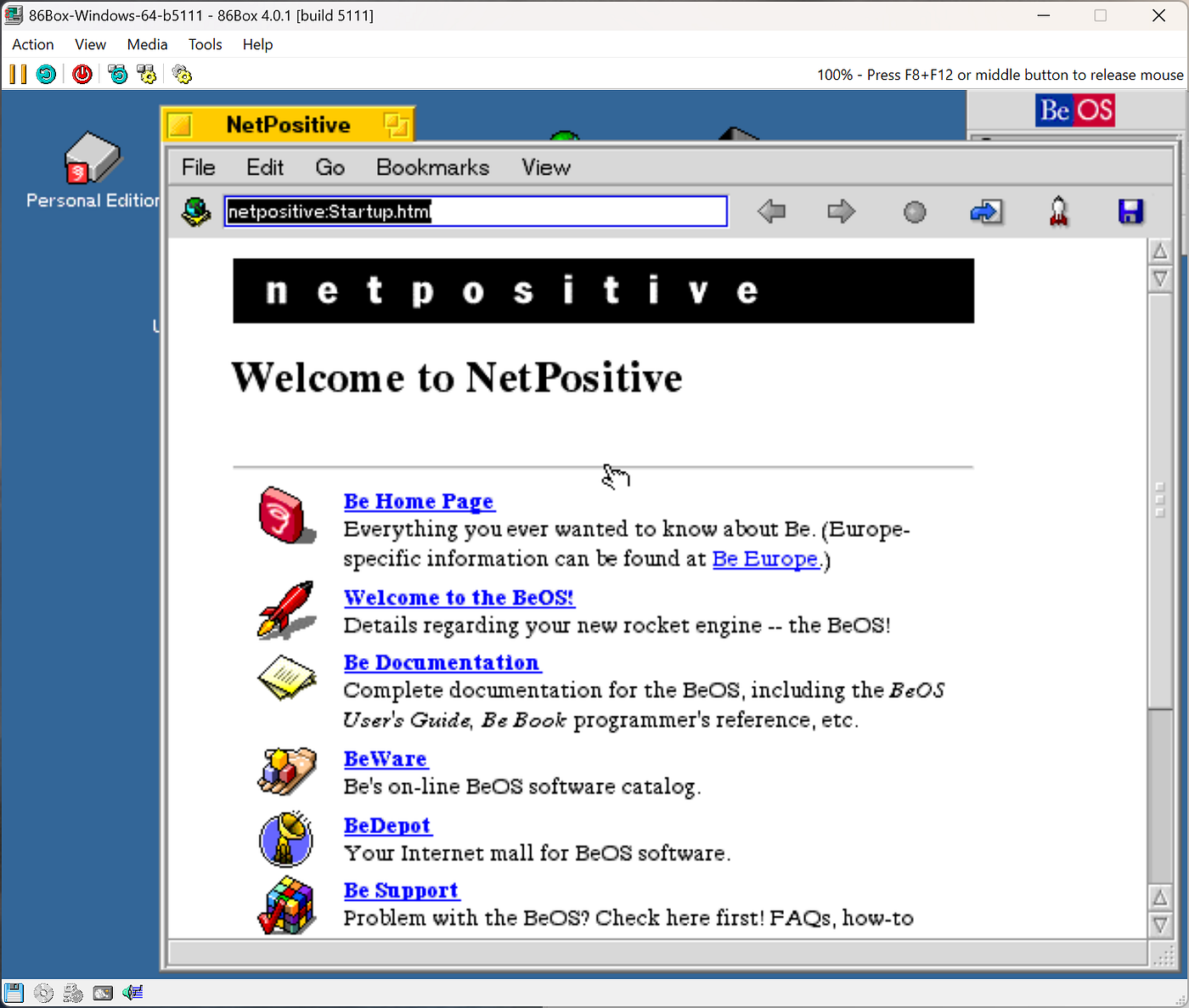Screen dimensions: 1189x1008
Task: Click yellow notepad Documentation icon
Action: tap(286, 678)
